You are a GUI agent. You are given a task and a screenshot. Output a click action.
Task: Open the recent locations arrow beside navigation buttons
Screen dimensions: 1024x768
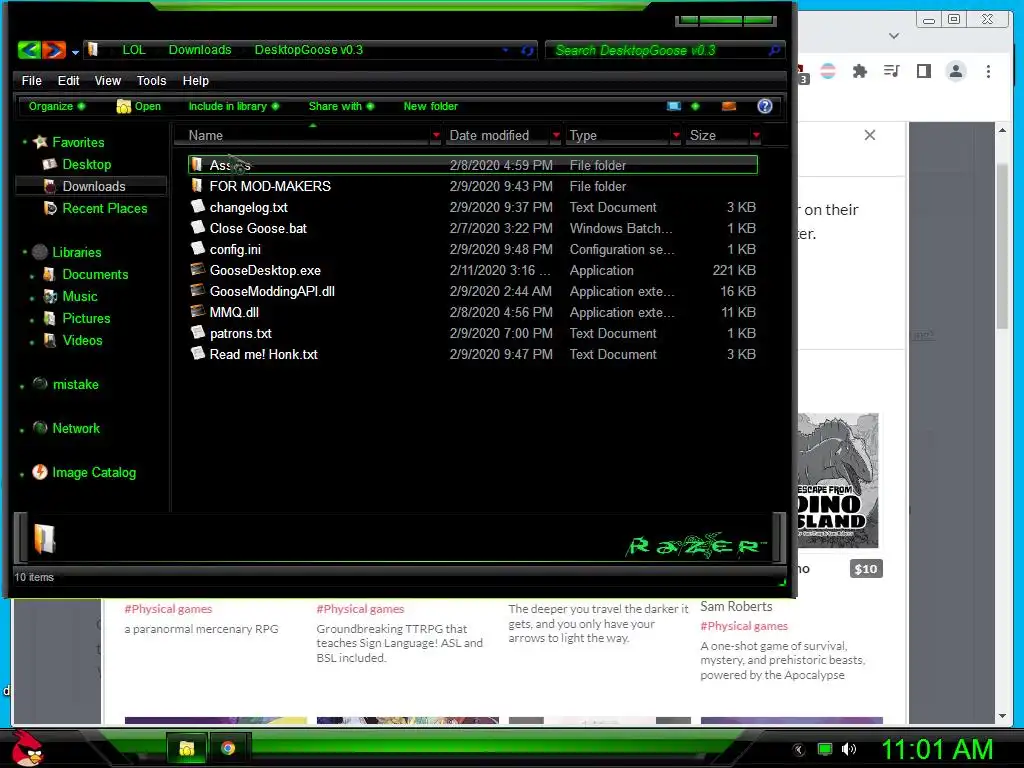coord(75,52)
